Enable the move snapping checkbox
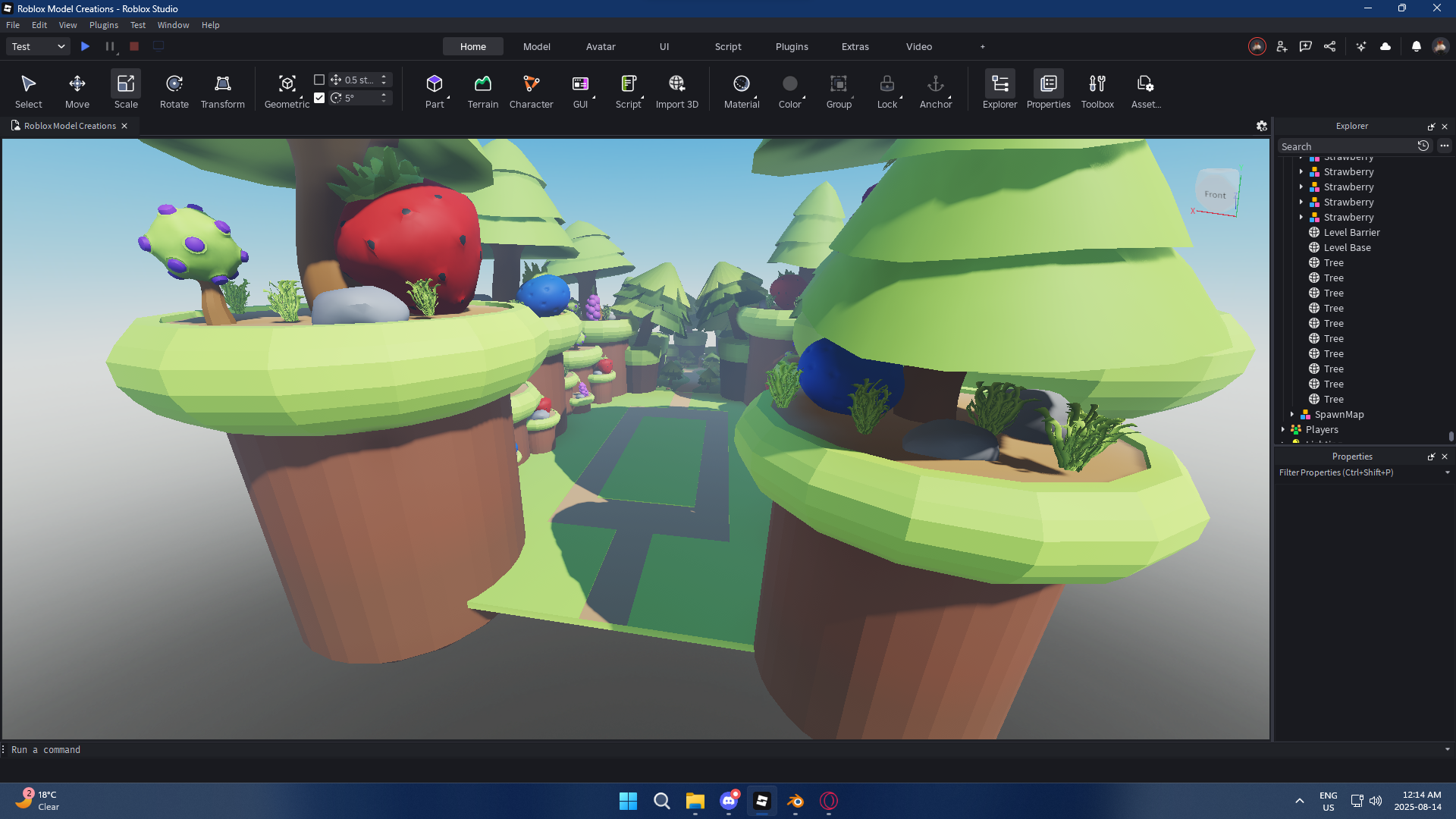1456x819 pixels. (x=319, y=80)
